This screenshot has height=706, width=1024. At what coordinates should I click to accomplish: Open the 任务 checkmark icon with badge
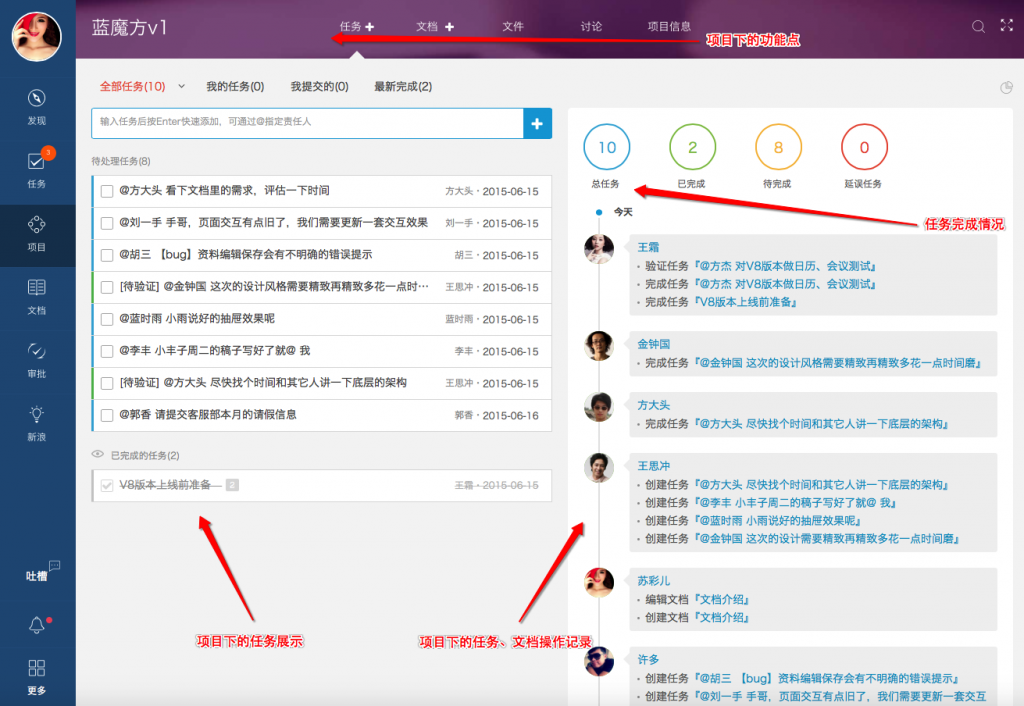tap(36, 161)
